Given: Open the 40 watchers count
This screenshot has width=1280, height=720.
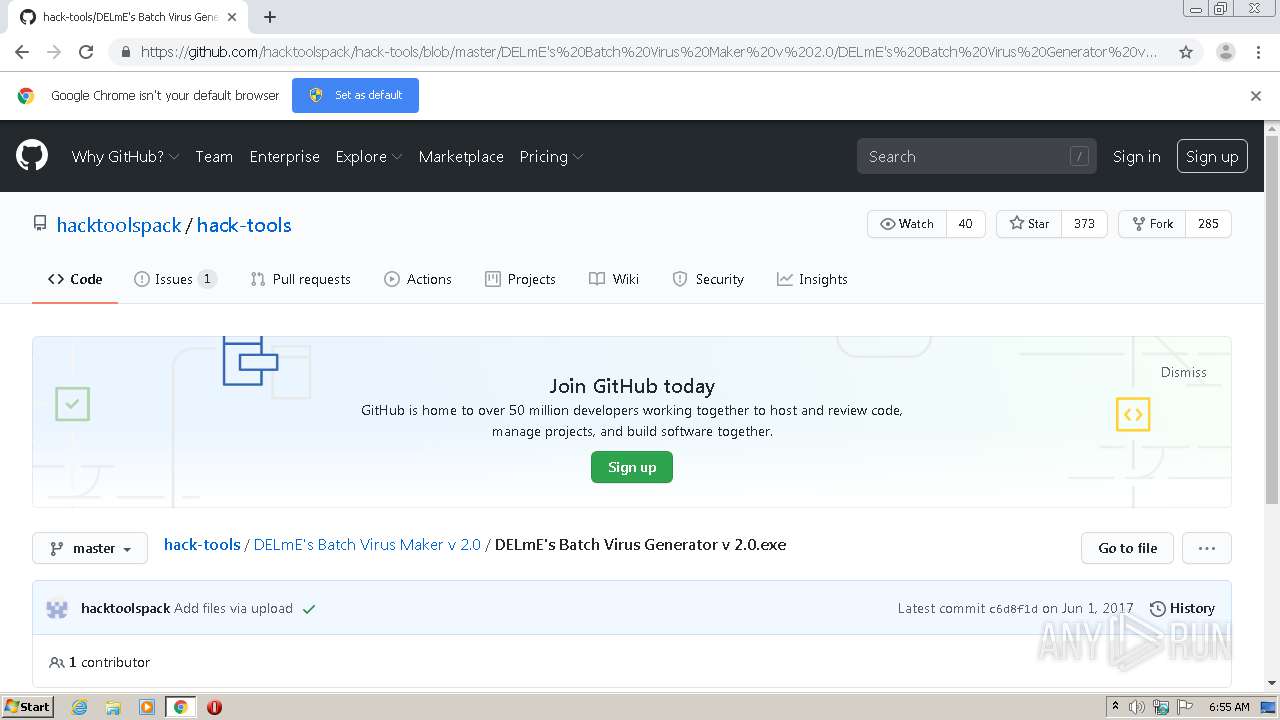Looking at the screenshot, I should click(x=965, y=224).
